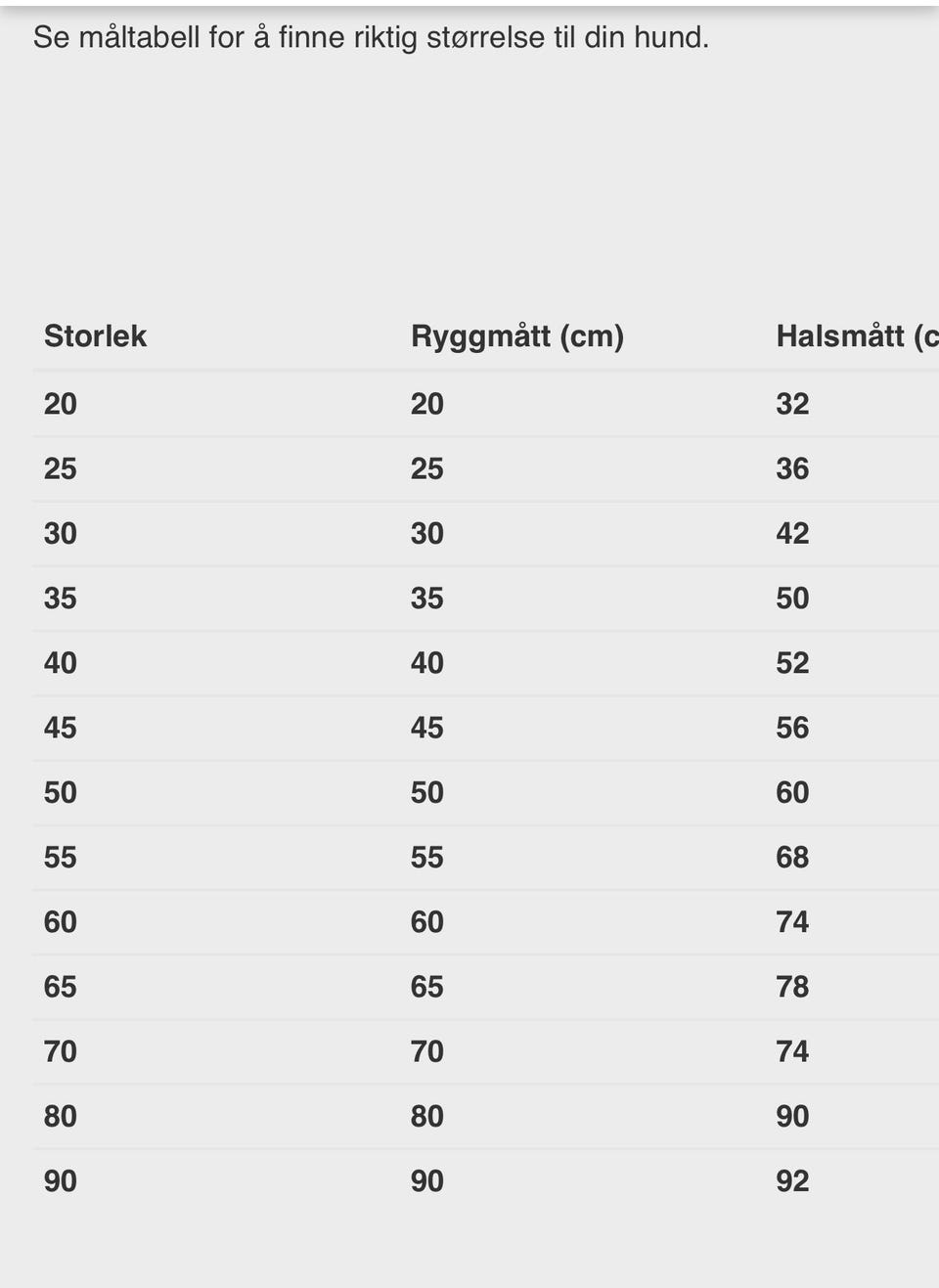The image size is (939, 1288).
Task: Click Halsmått value 56
Action: (x=792, y=728)
